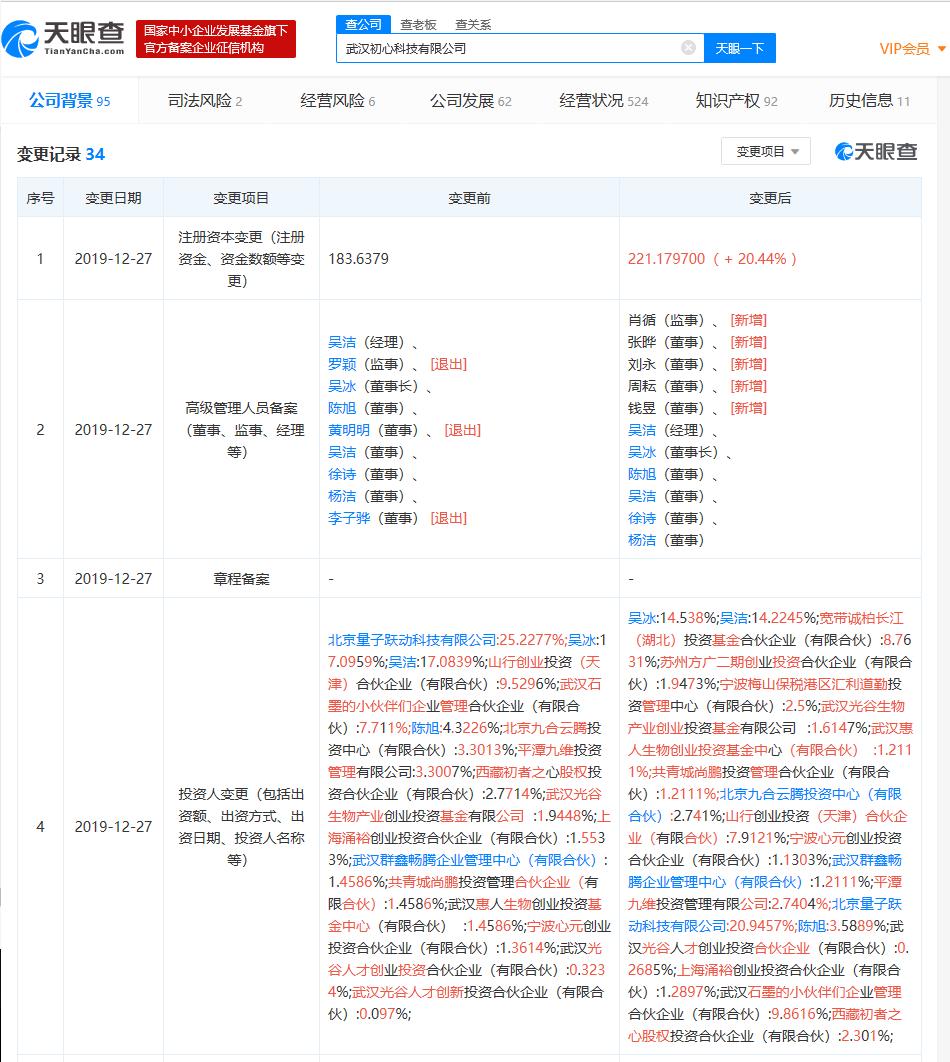Clear the search box with the × icon

pyautogui.click(x=688, y=47)
